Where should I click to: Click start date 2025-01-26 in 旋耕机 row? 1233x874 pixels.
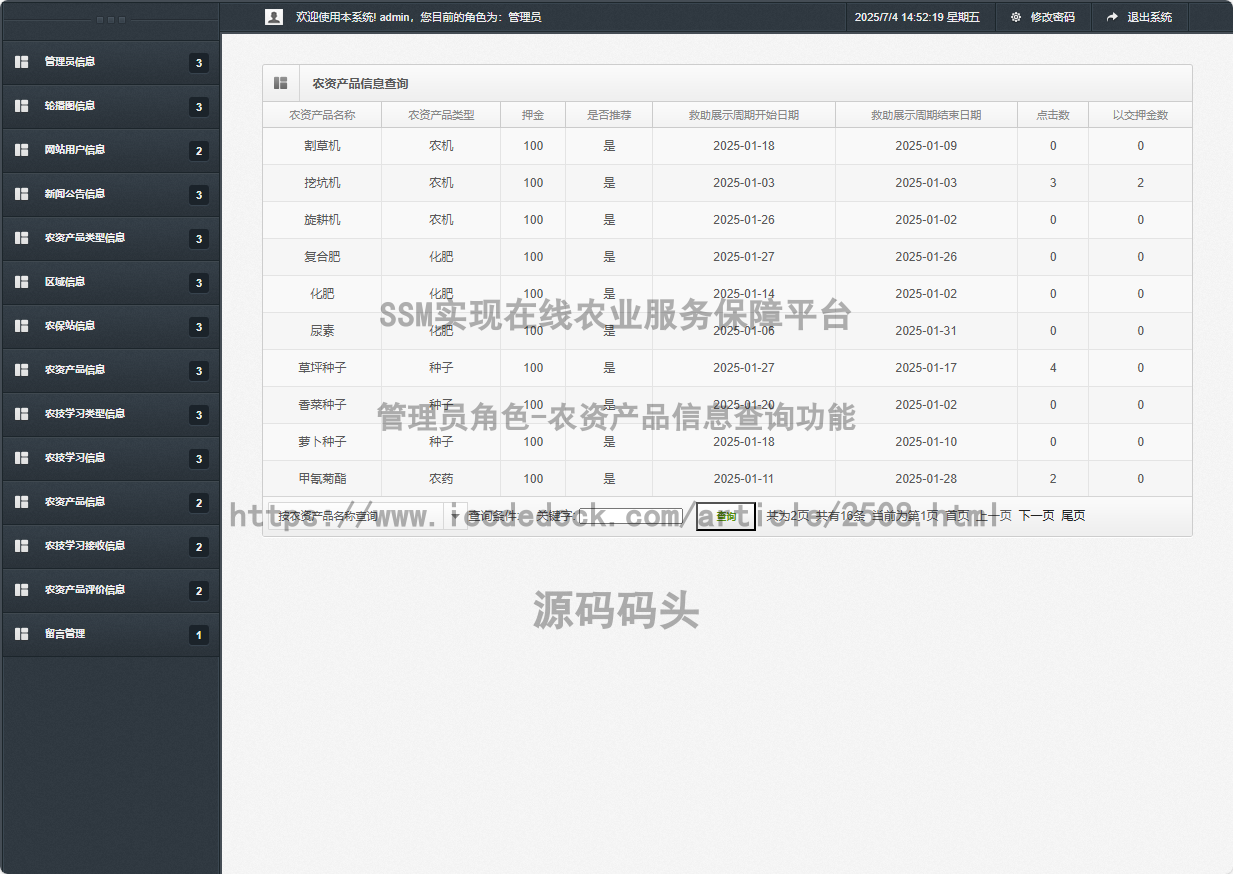tap(744, 220)
